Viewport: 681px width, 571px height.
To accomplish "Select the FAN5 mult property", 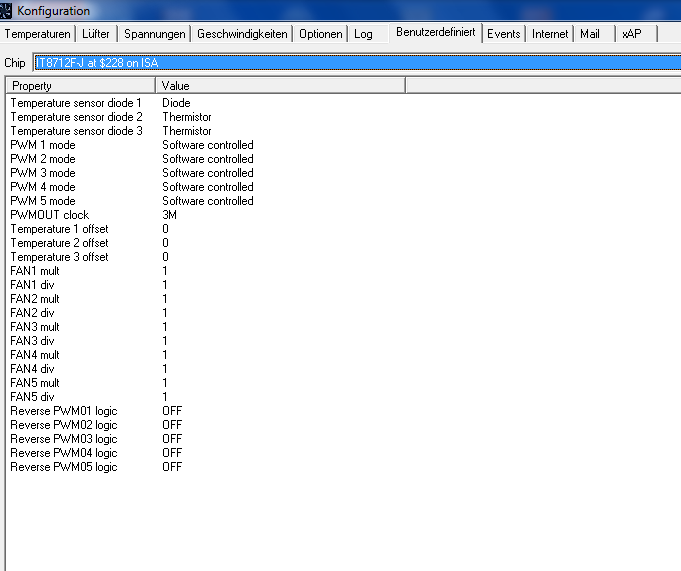I will point(35,383).
